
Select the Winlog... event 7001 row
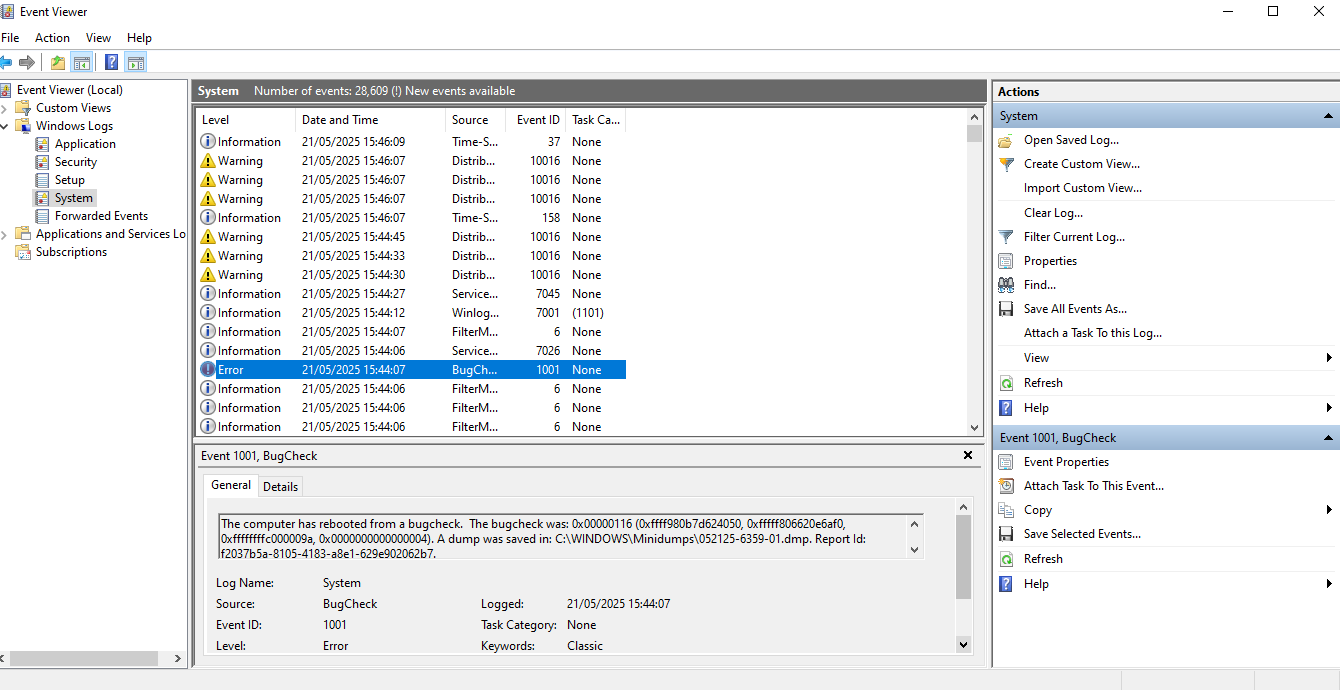tap(411, 313)
